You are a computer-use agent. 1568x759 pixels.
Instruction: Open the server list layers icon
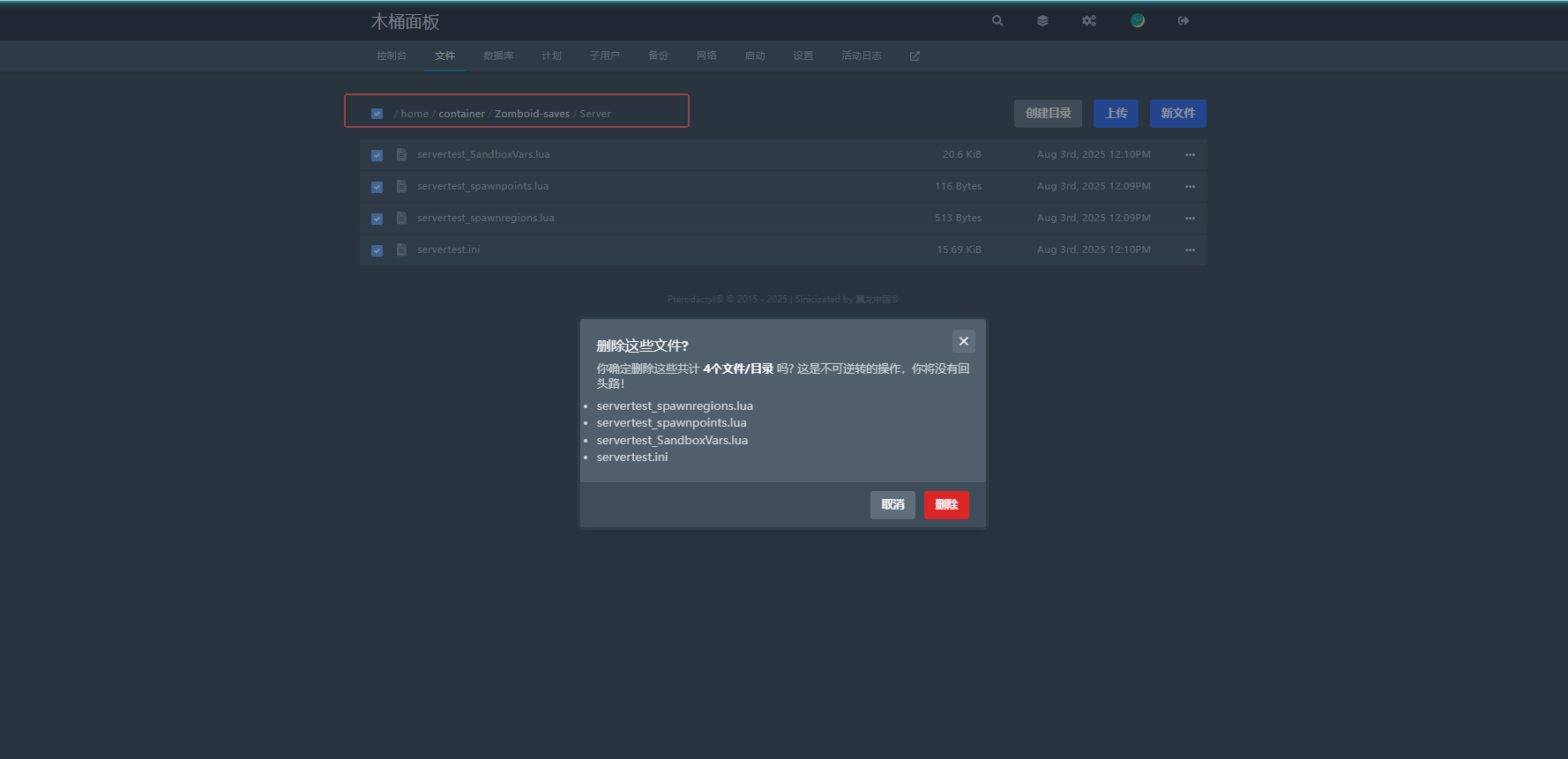tap(1042, 21)
